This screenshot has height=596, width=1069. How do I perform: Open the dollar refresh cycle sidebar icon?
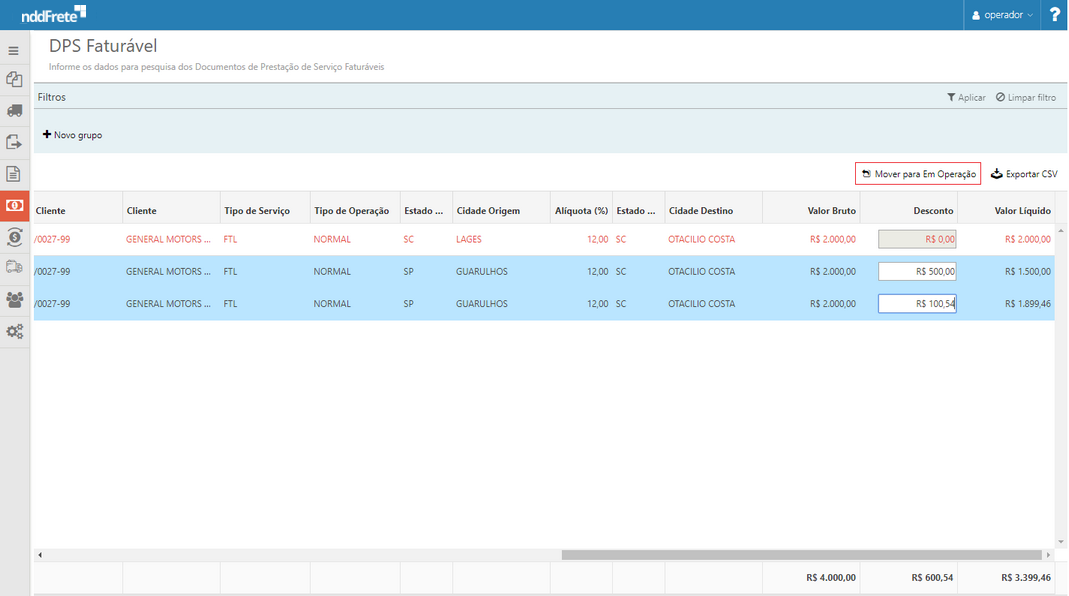point(14,237)
